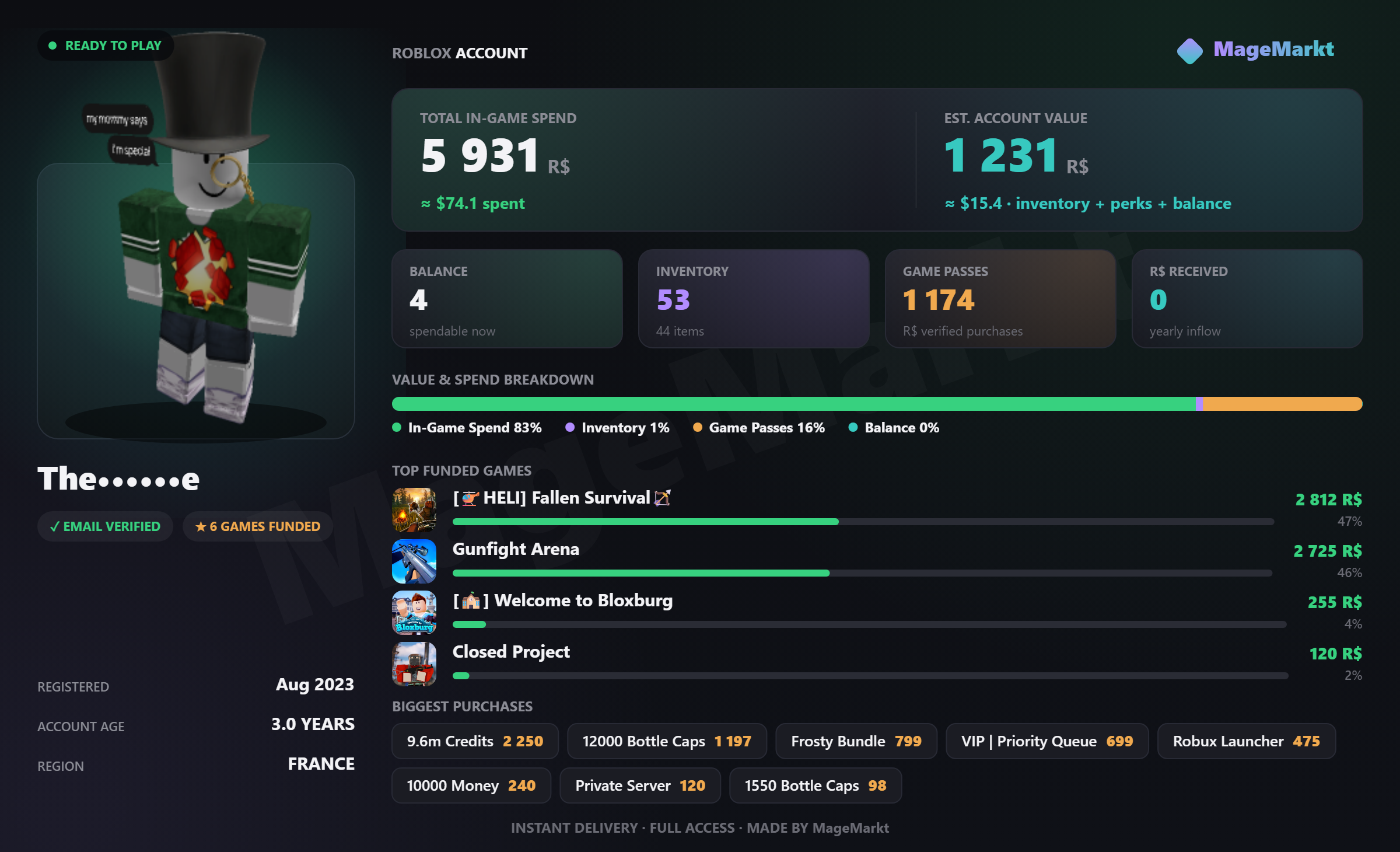Viewport: 1400px width, 852px height.
Task: Click the 6 GAMES FUNDED badge
Action: coord(258,526)
